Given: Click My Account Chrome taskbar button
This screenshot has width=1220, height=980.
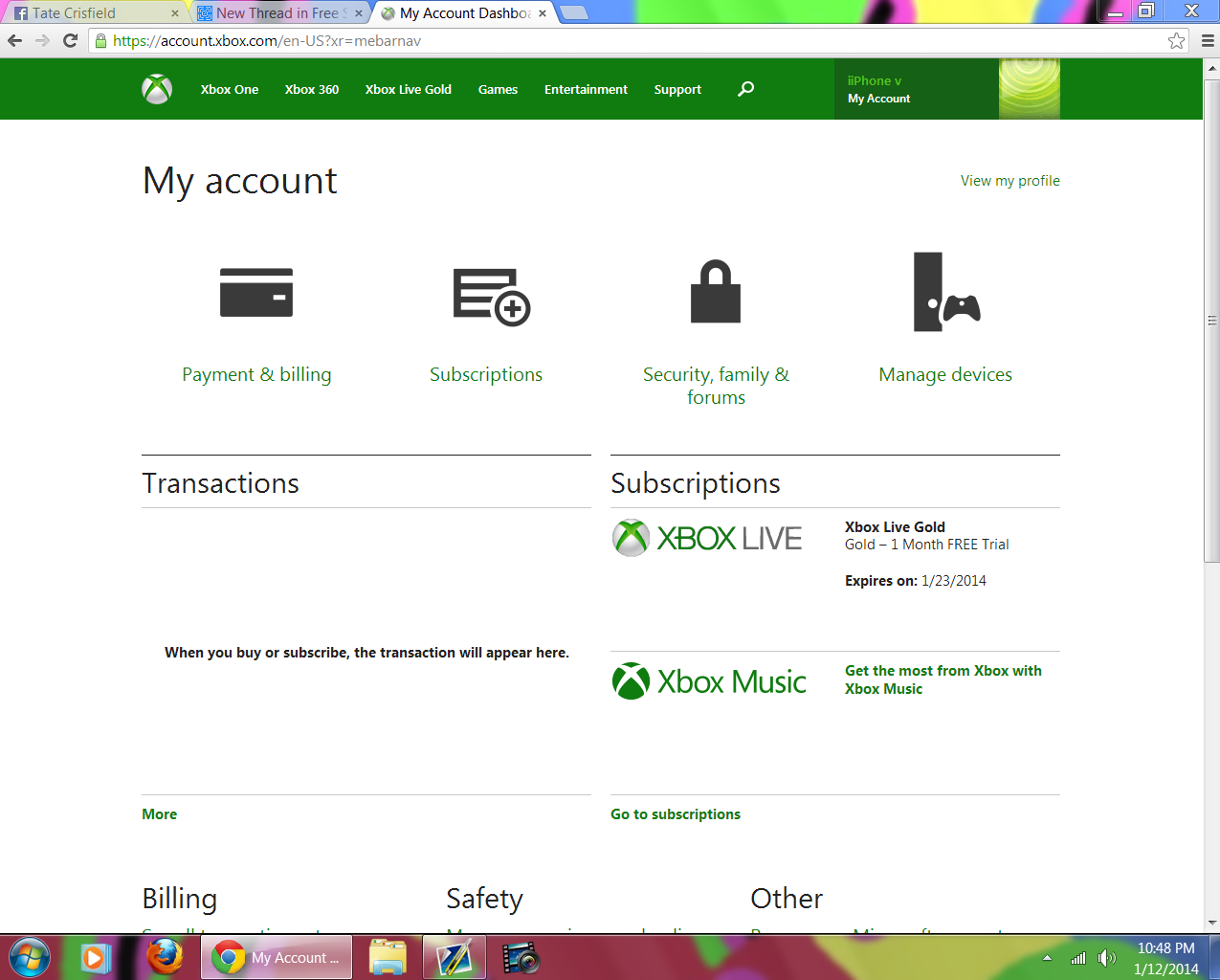Looking at the screenshot, I should click(277, 957).
